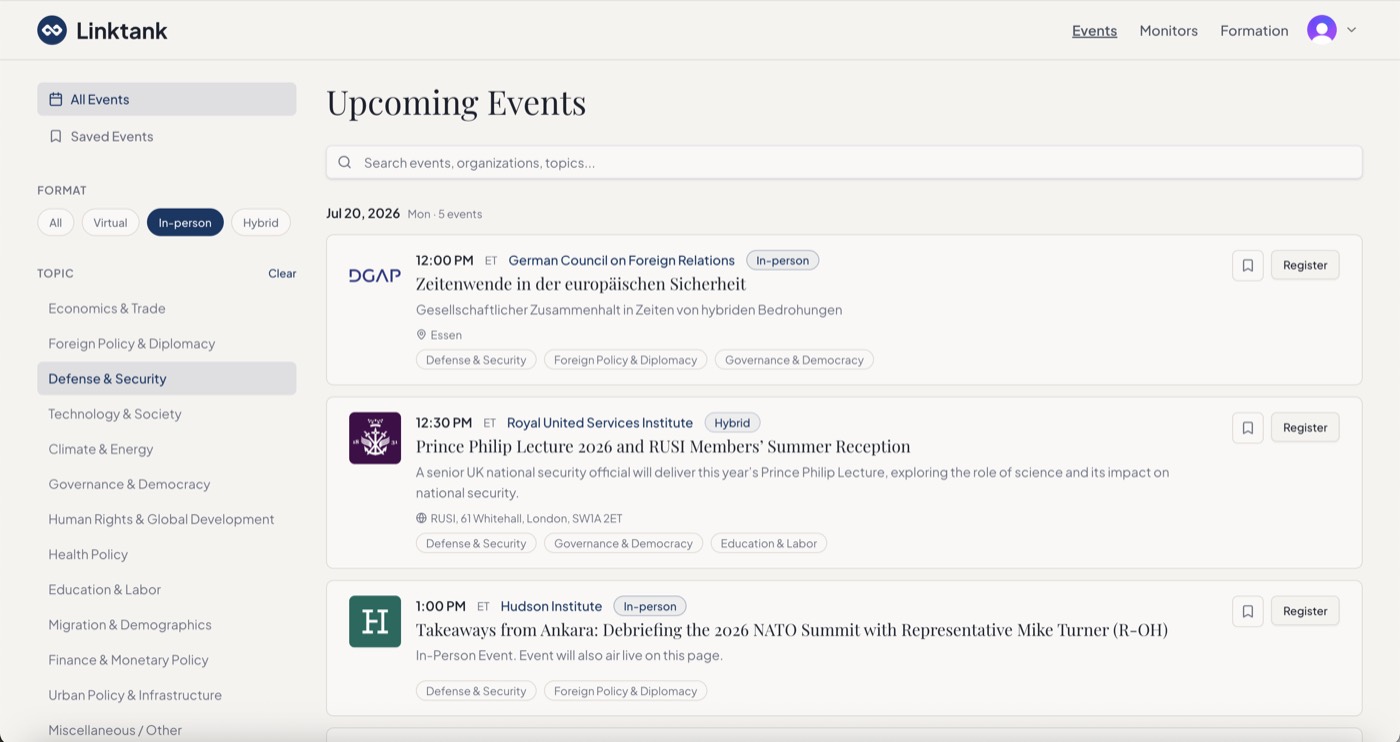Open the Formation nav tab
This screenshot has height=742, width=1400.
(x=1254, y=30)
